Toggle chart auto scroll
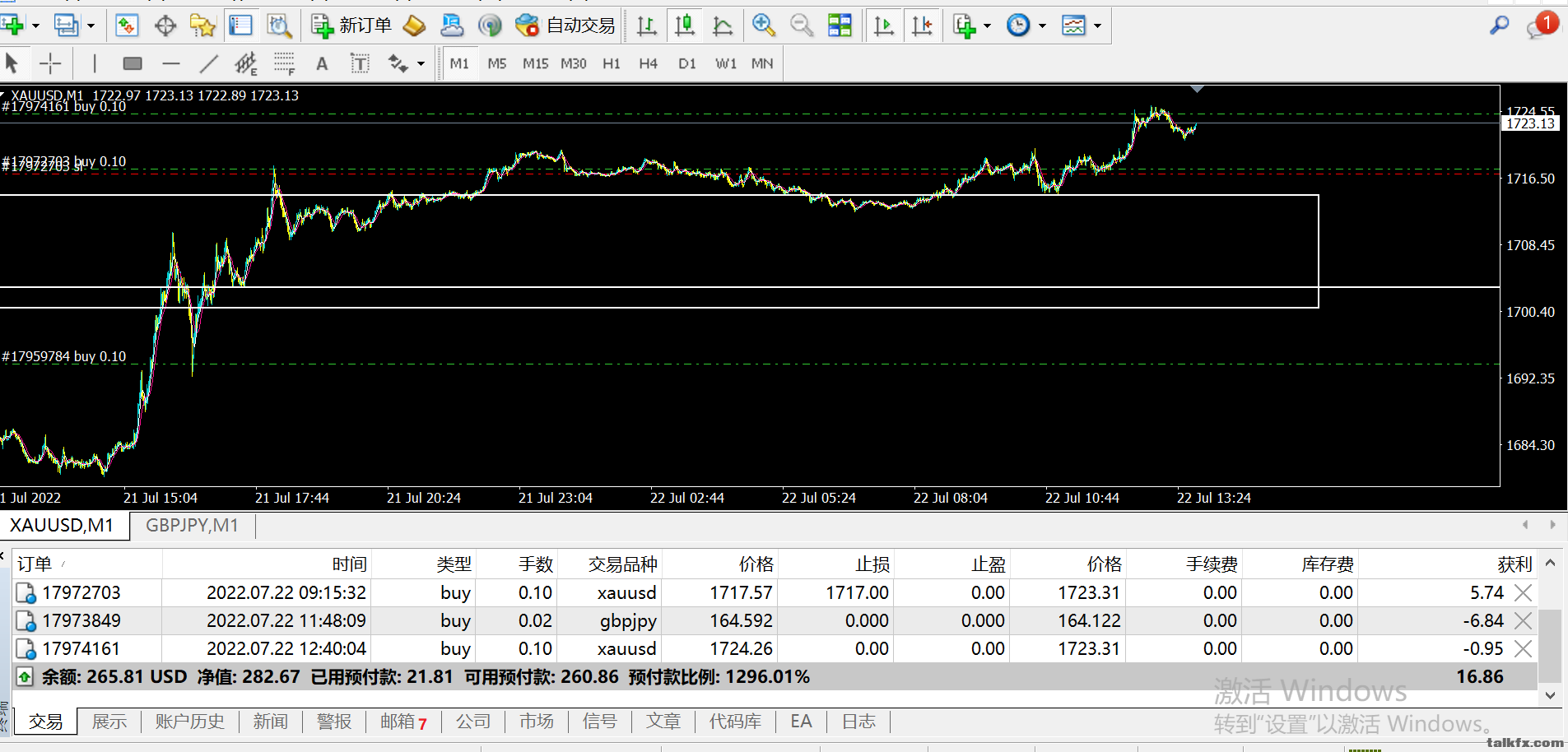The height and width of the screenshot is (752, 1568). (884, 26)
